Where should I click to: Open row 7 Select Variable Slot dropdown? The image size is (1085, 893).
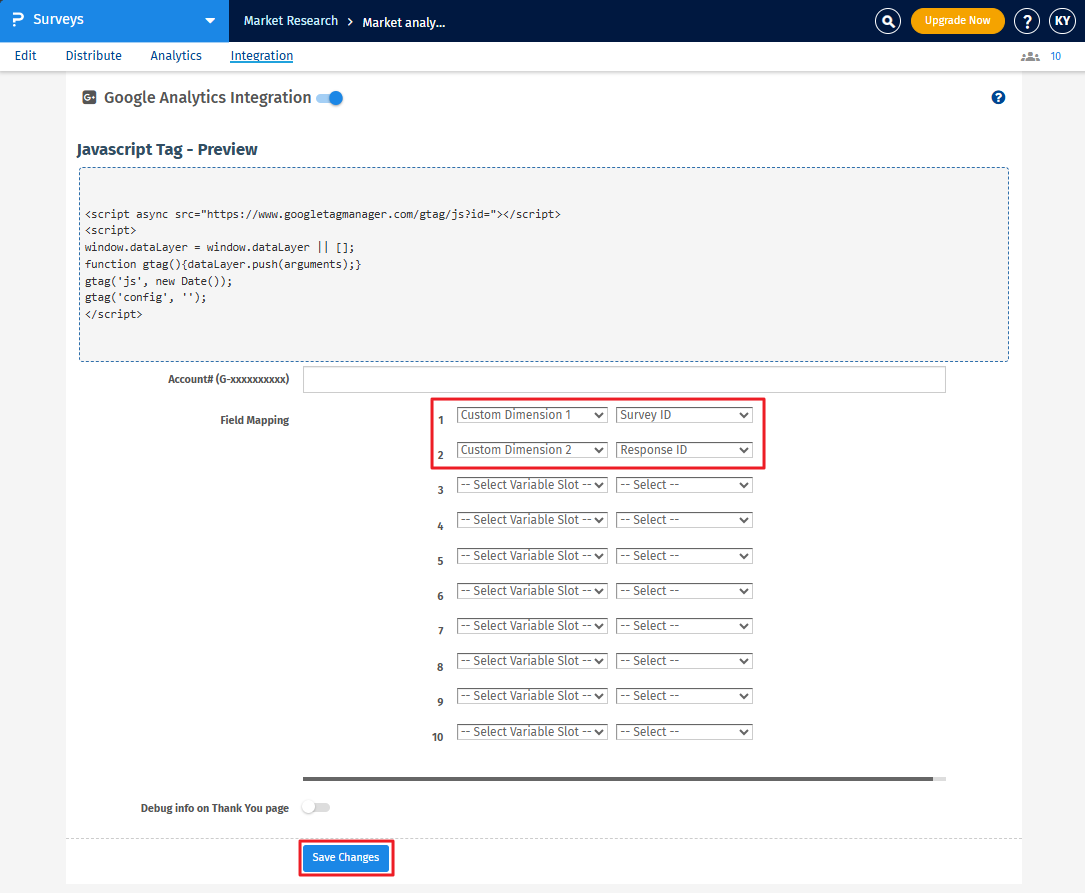(x=532, y=626)
